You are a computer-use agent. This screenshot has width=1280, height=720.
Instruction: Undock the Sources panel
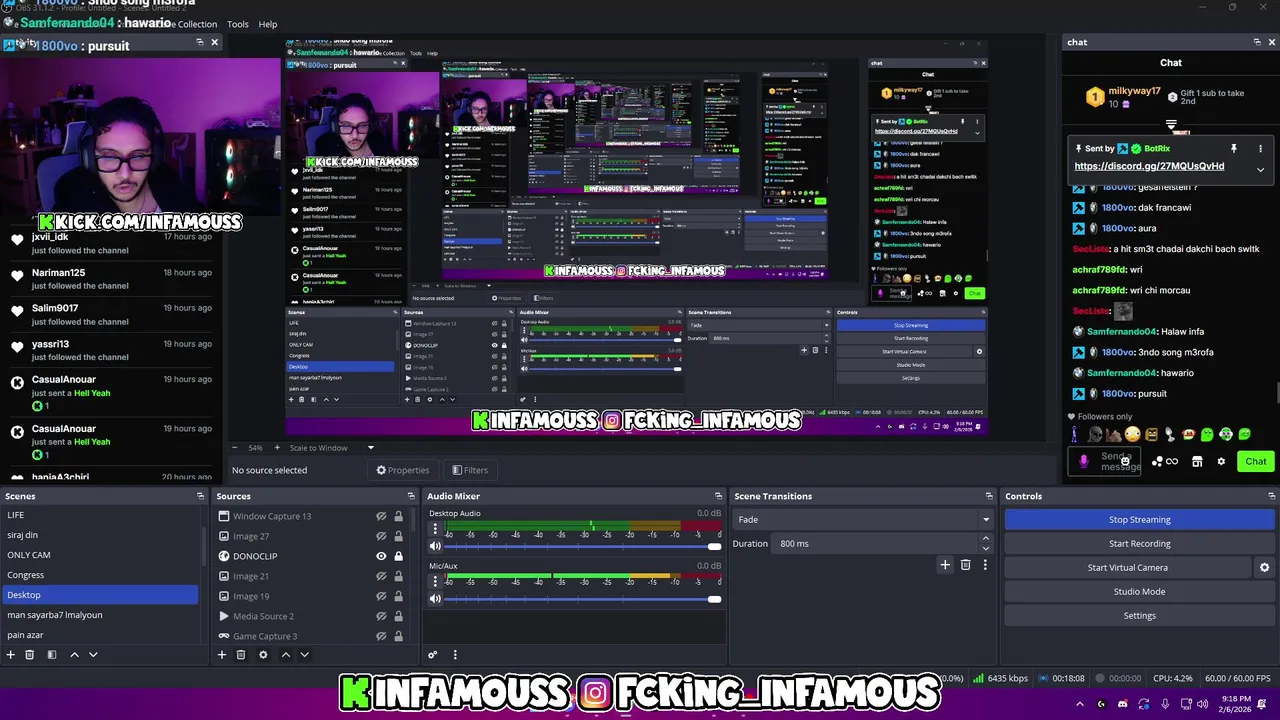coord(411,496)
